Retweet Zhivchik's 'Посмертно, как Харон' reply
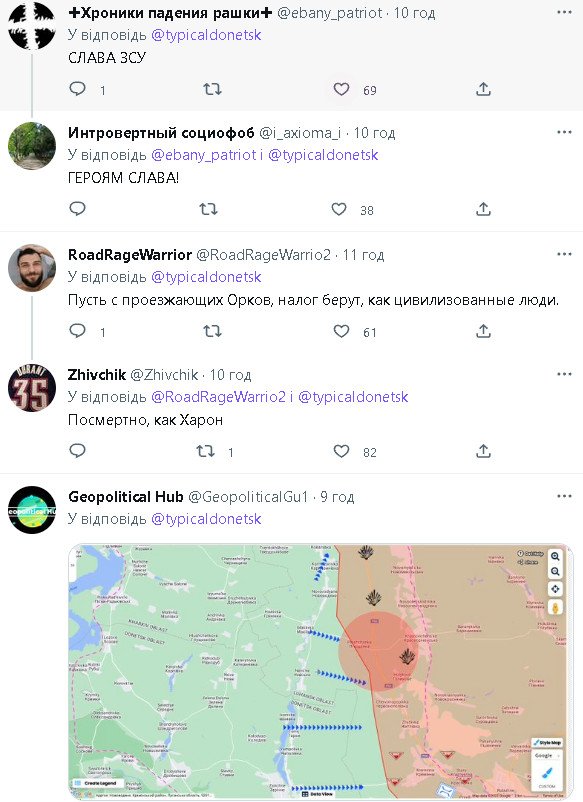583x802 pixels. pos(206,451)
